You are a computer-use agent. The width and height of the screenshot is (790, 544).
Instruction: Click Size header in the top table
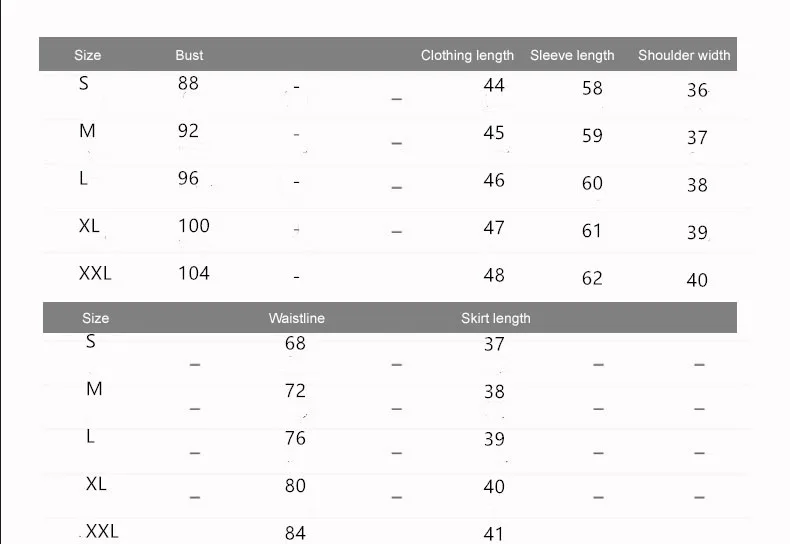(x=88, y=55)
